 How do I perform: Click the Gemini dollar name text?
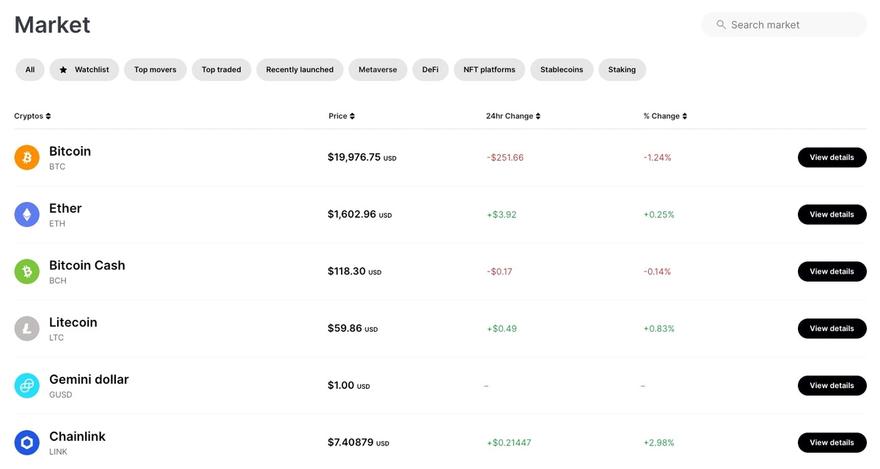[89, 379]
